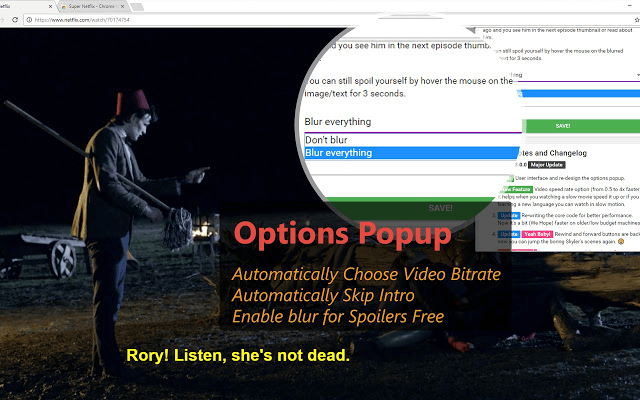Screen dimensions: 640x400
Task: Switch to Super Netflix - Chrome tab
Action: coord(93,7)
